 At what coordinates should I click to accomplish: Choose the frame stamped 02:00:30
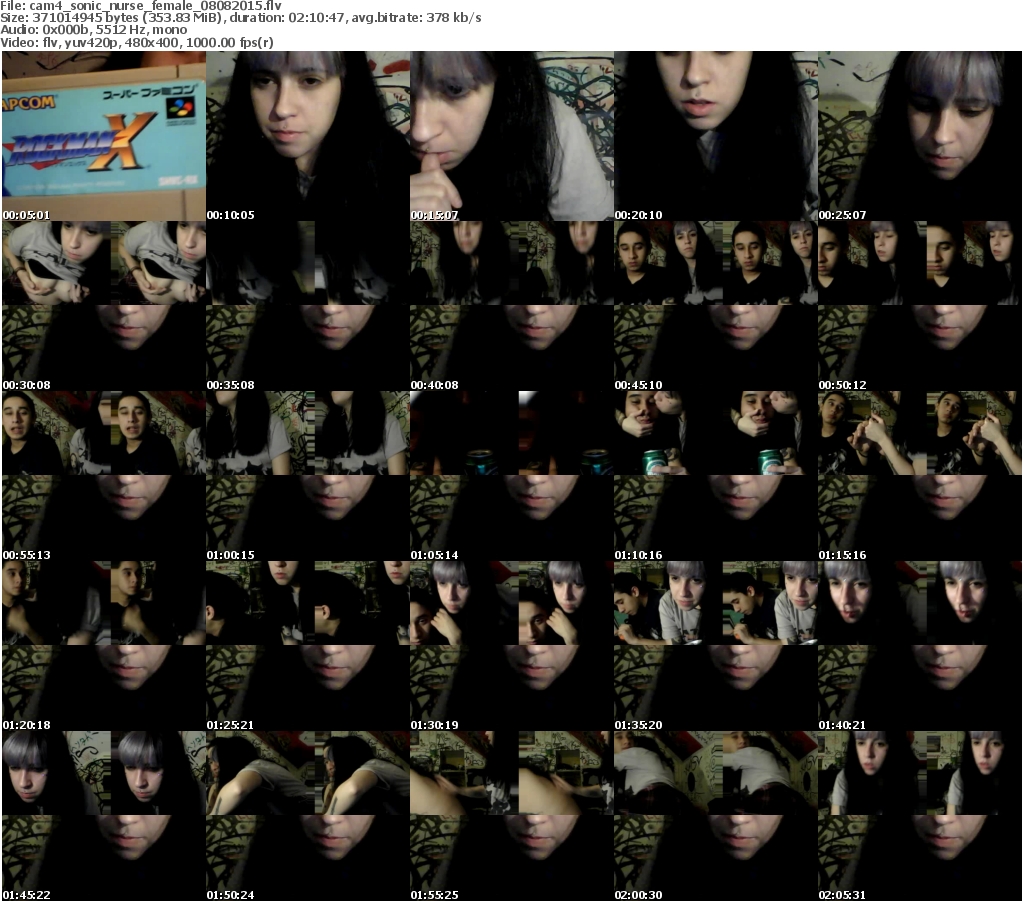click(x=716, y=816)
